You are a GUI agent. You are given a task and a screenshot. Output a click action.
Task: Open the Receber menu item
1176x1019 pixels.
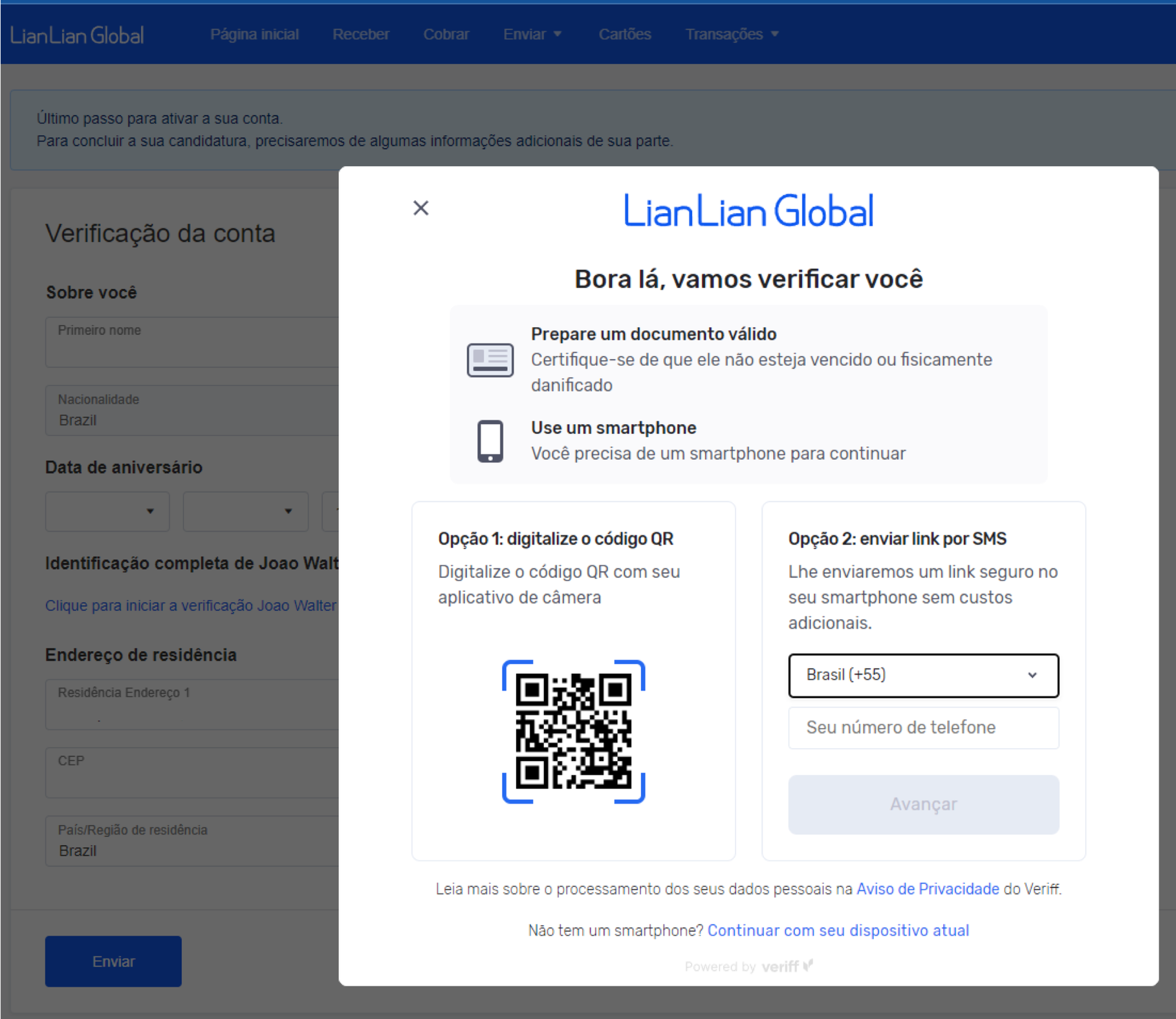click(x=361, y=34)
